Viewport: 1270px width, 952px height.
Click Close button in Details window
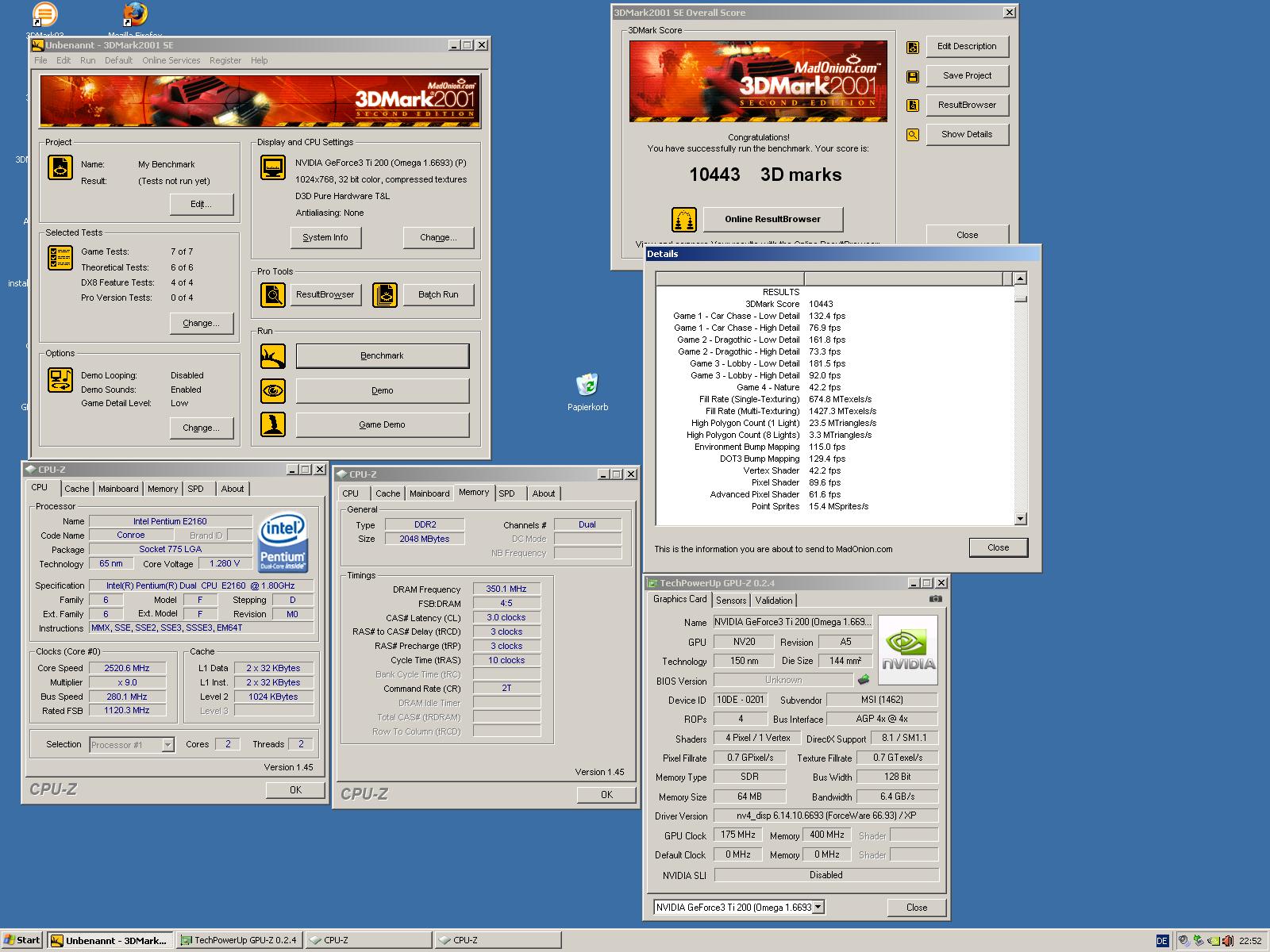(998, 547)
